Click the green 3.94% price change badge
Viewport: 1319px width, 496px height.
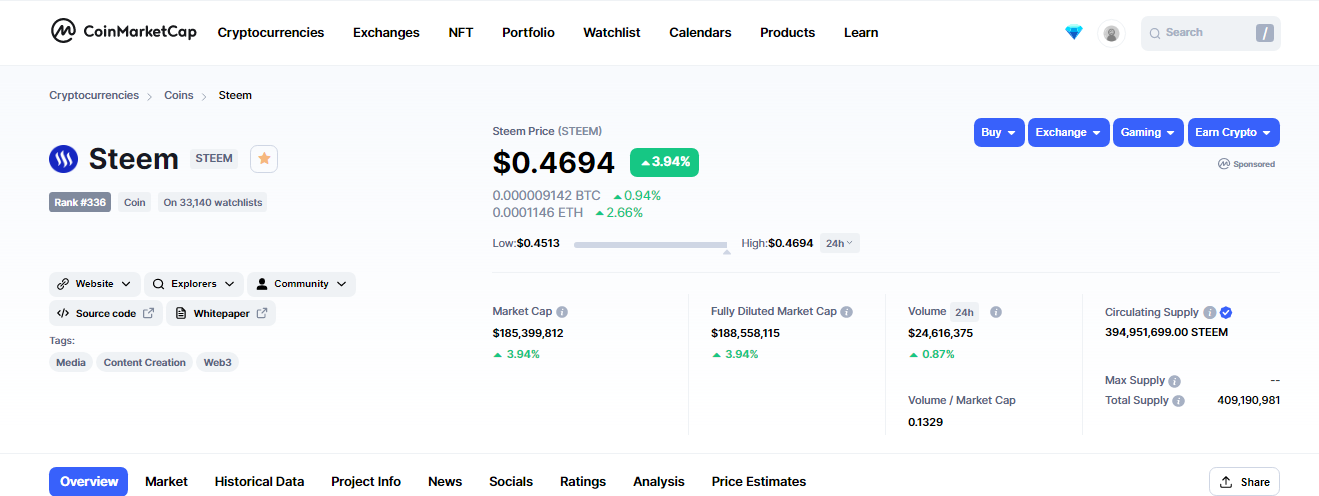click(664, 162)
